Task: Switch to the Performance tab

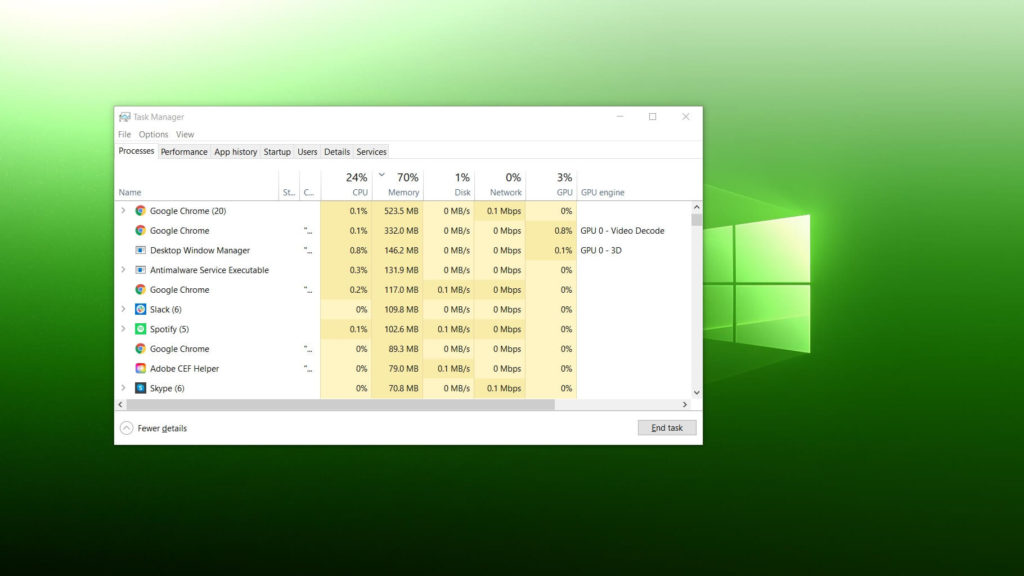Action: click(184, 151)
